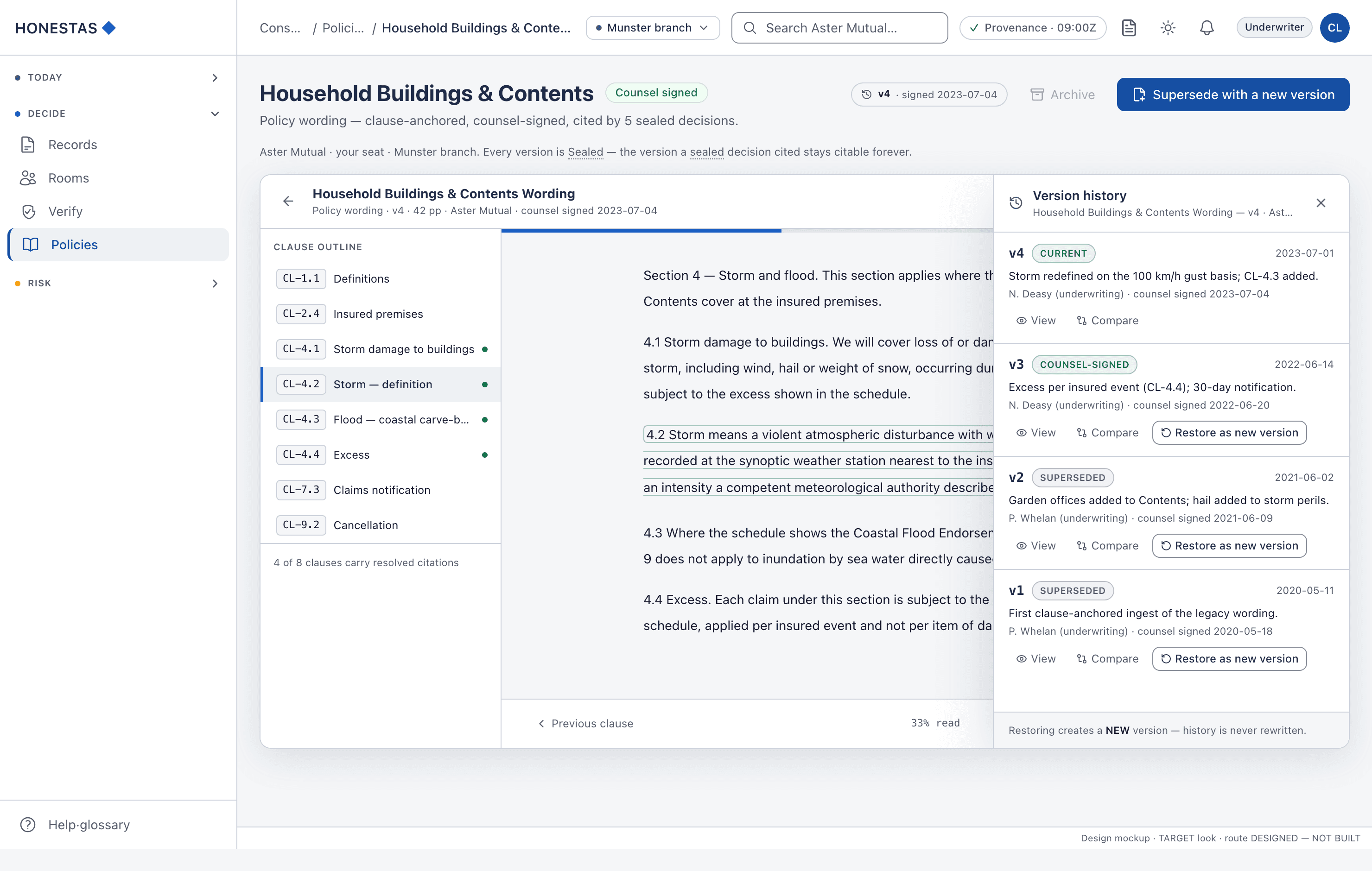Click the Underwriter role badge
This screenshot has width=1372, height=871.
[1274, 27]
